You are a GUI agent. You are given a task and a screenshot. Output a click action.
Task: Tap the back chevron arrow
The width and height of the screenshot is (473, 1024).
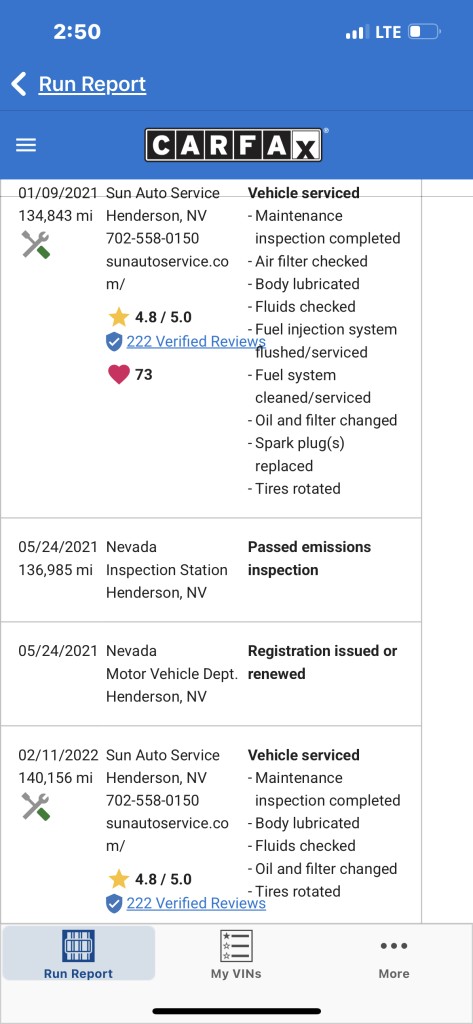point(19,84)
